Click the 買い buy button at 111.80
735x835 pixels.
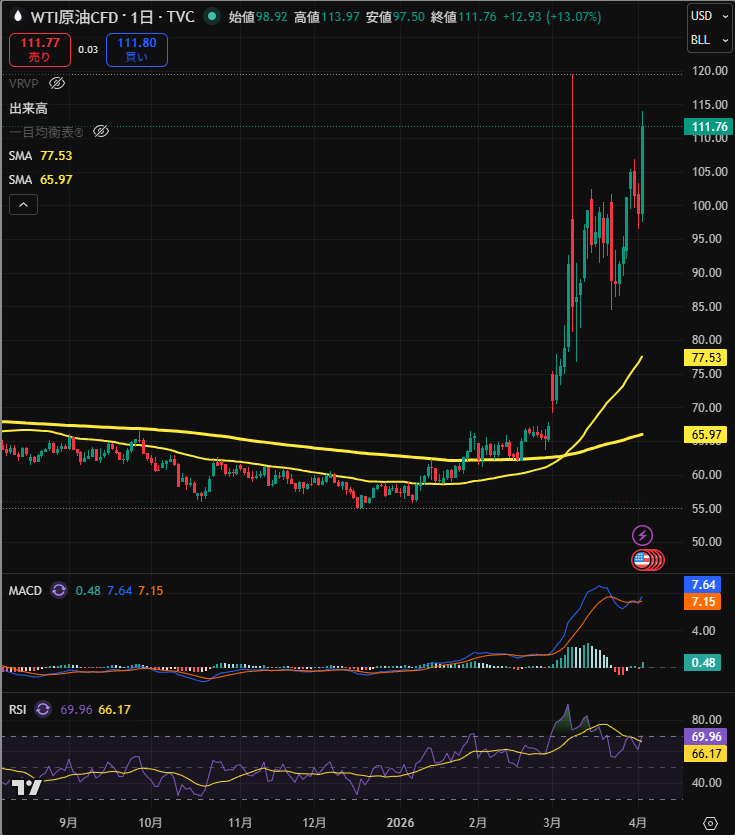139,49
